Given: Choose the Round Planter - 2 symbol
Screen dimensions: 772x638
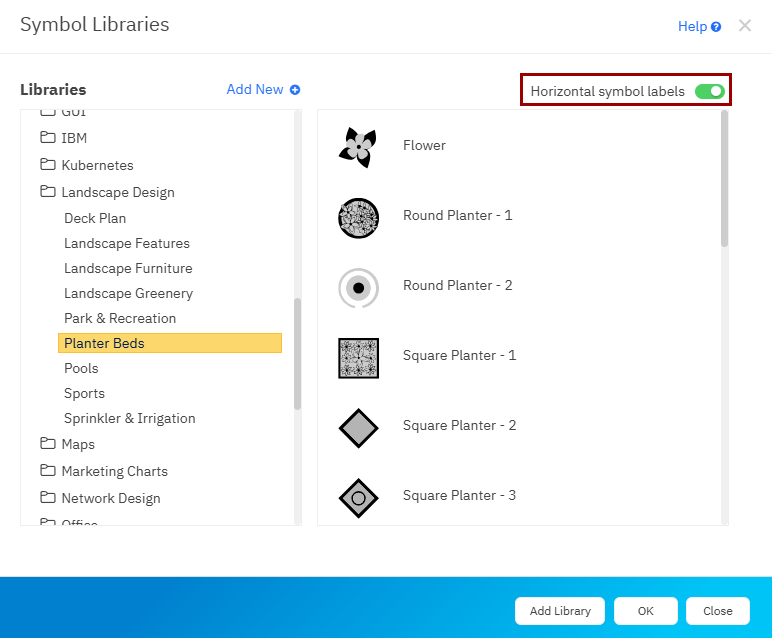Looking at the screenshot, I should [x=358, y=288].
